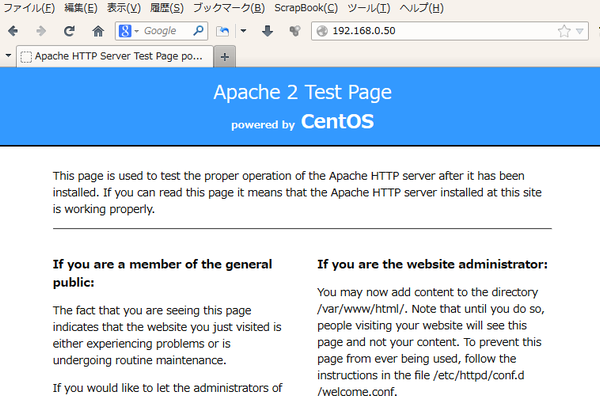Image resolution: width=600 pixels, height=396 pixels.
Task: Select the Apache HTTP Server Test Page tab
Action: click(x=115, y=57)
